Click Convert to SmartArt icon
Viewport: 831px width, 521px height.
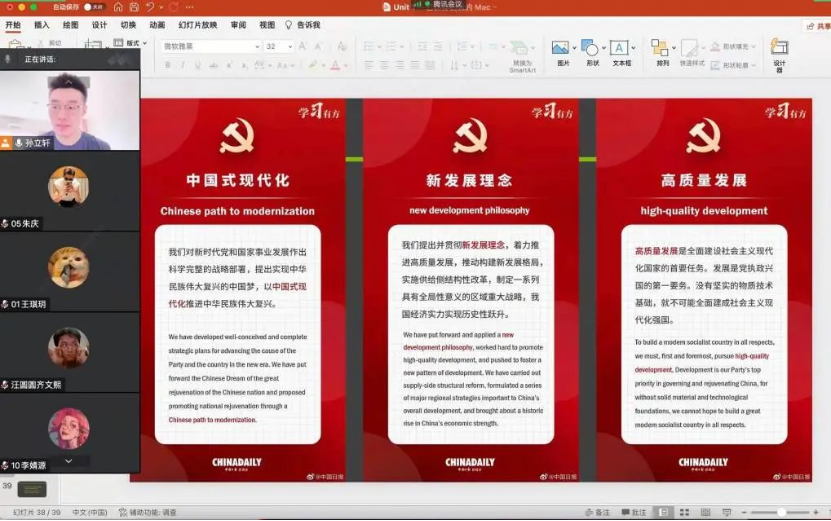[x=520, y=50]
